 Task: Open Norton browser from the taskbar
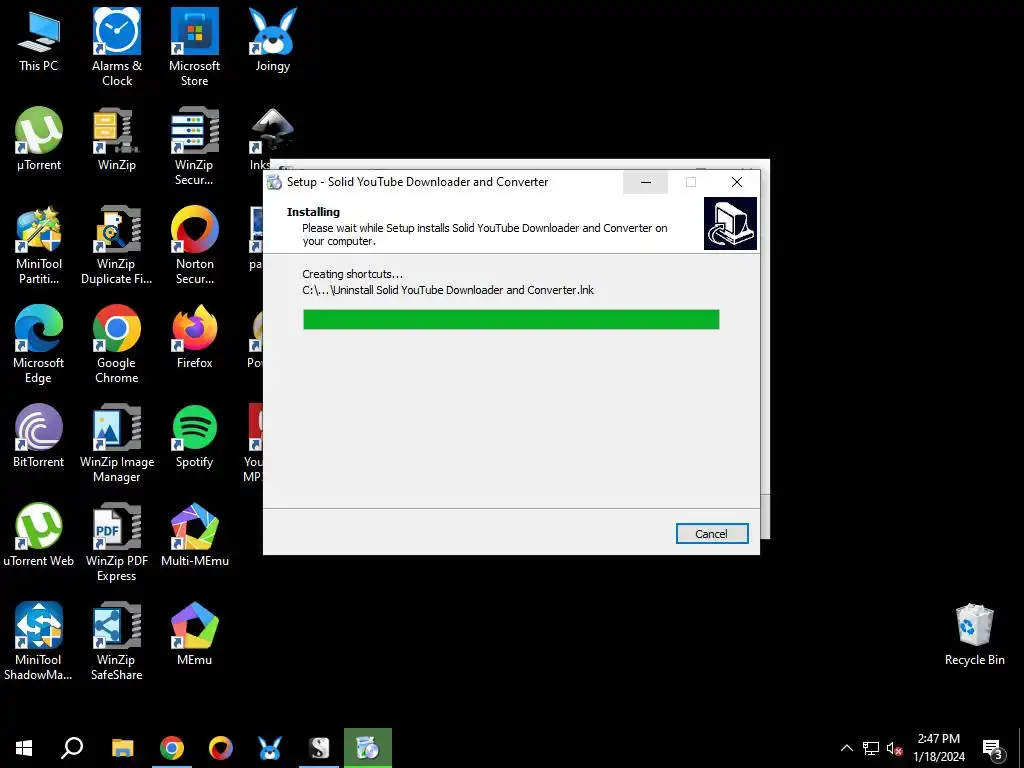(x=221, y=748)
